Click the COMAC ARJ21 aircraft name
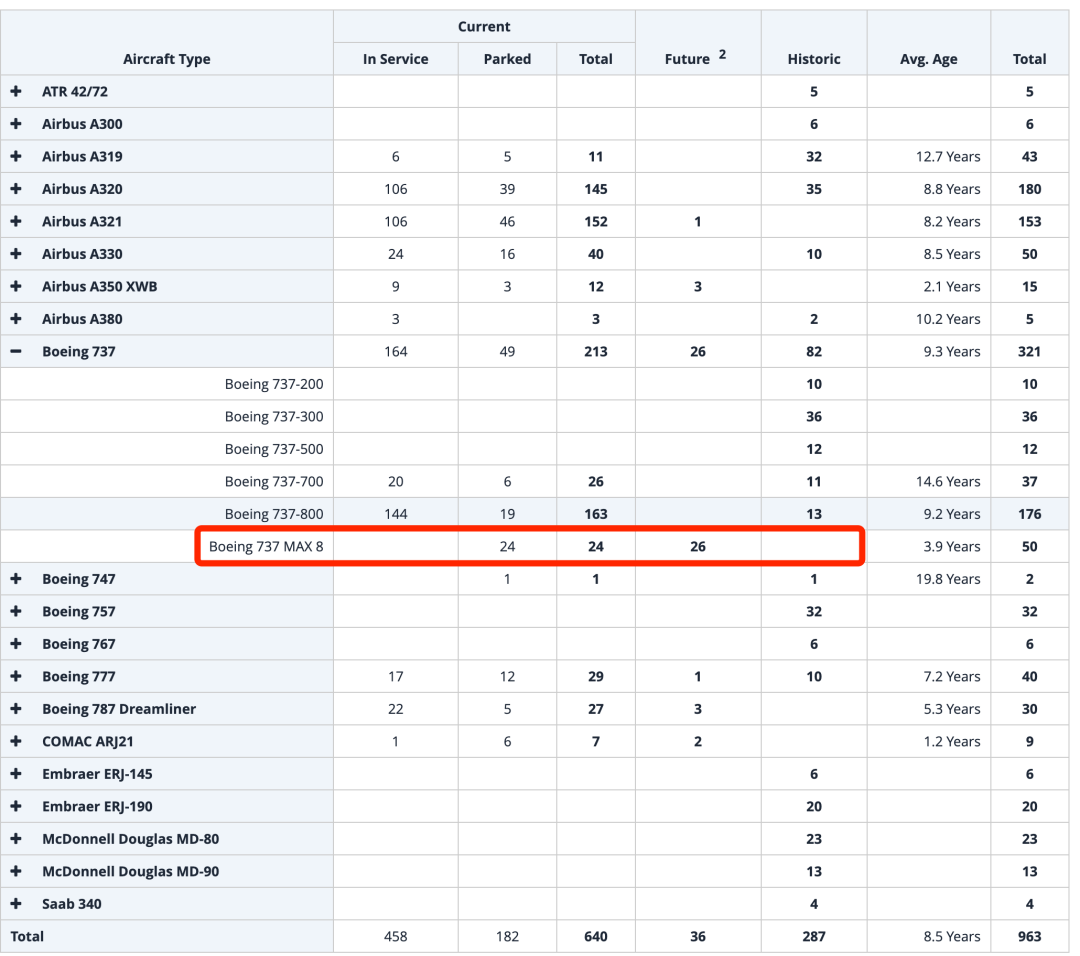The height and width of the screenshot is (956, 1080). coord(87,741)
